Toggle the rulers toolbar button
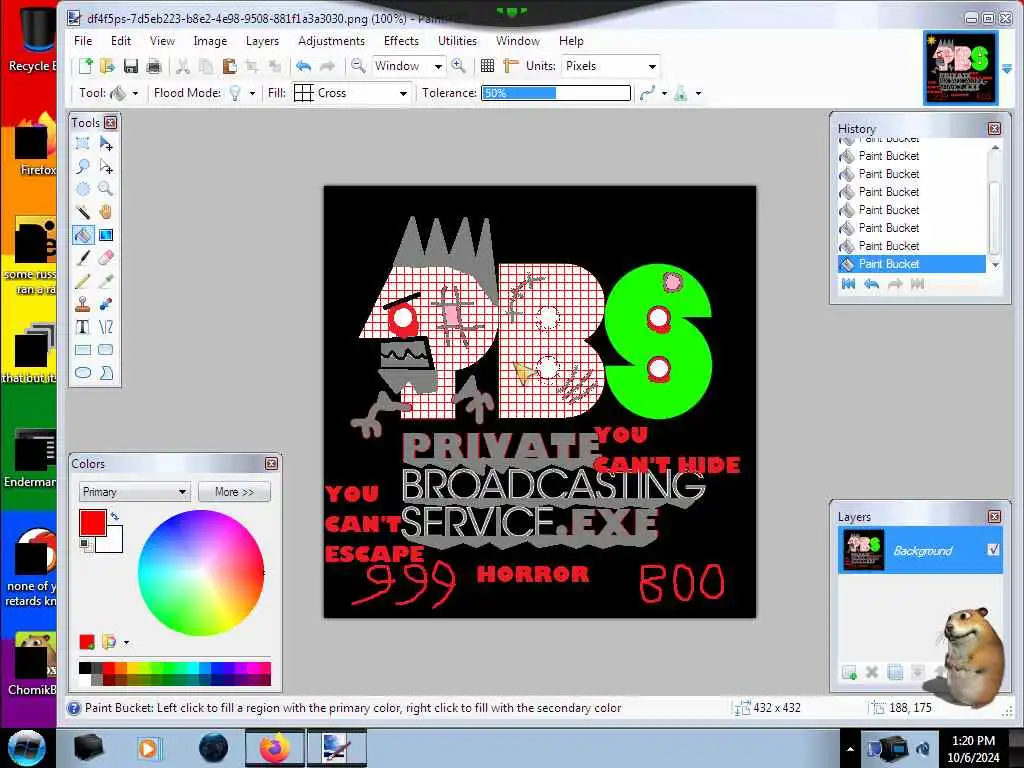Image resolution: width=1024 pixels, height=768 pixels. click(x=511, y=65)
